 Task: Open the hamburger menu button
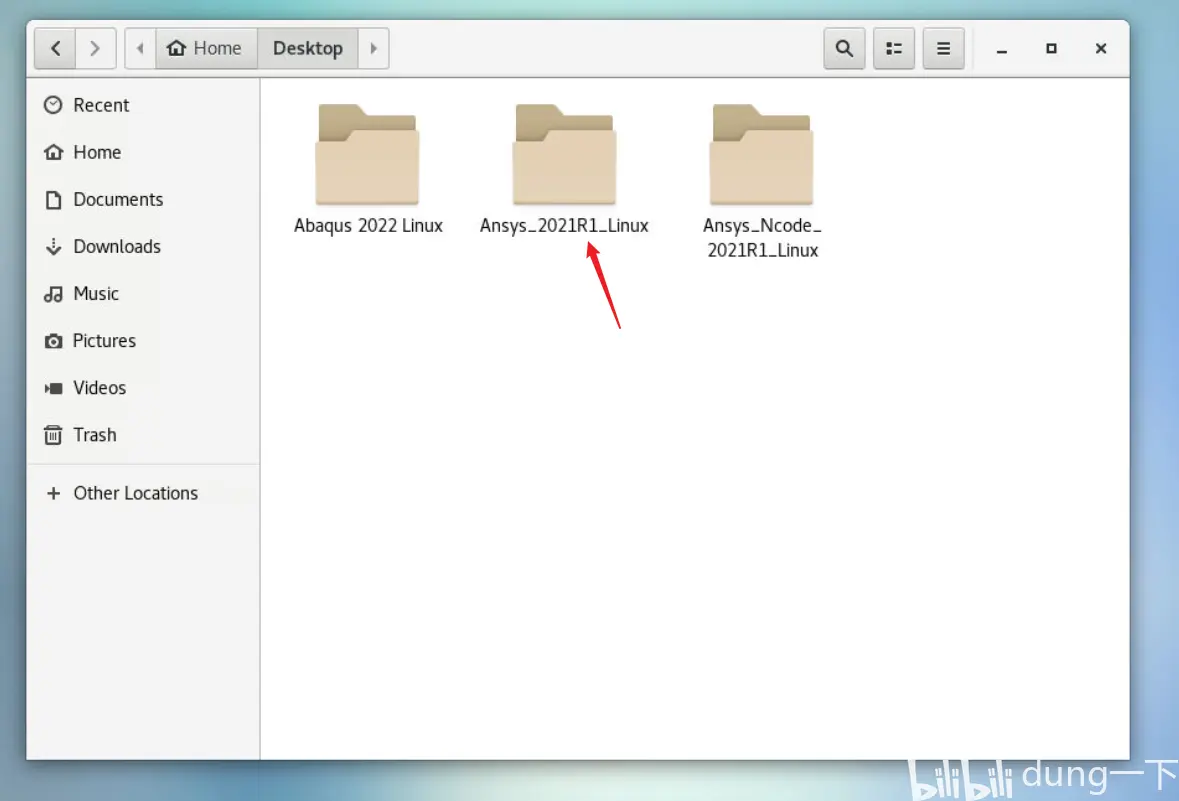pos(944,48)
